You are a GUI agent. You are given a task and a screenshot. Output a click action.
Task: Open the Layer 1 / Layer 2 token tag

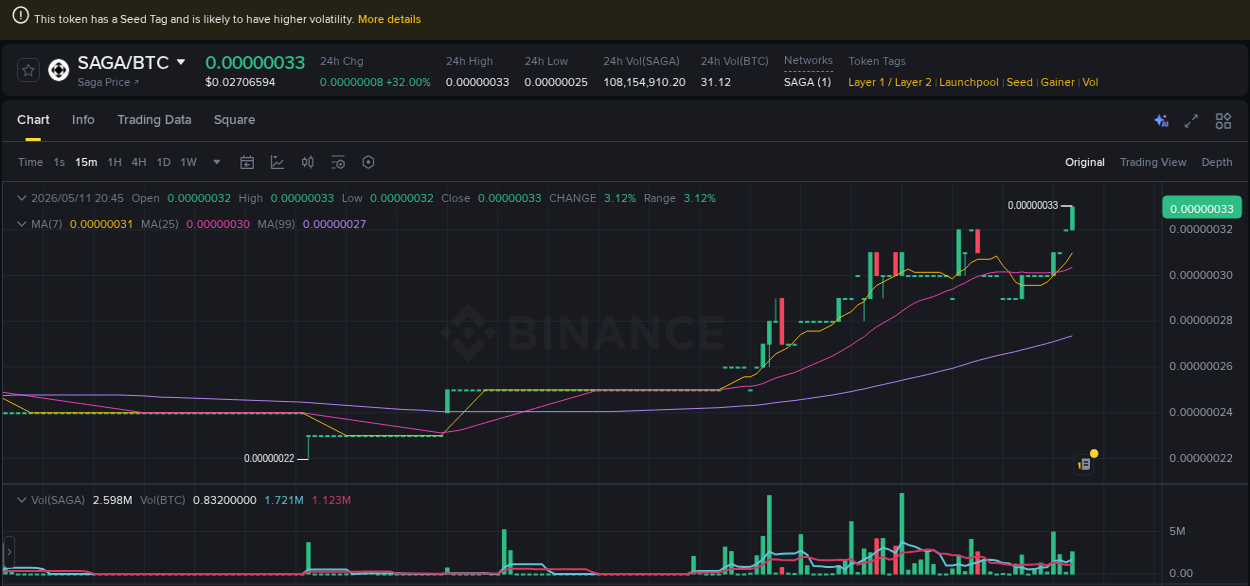click(x=890, y=82)
